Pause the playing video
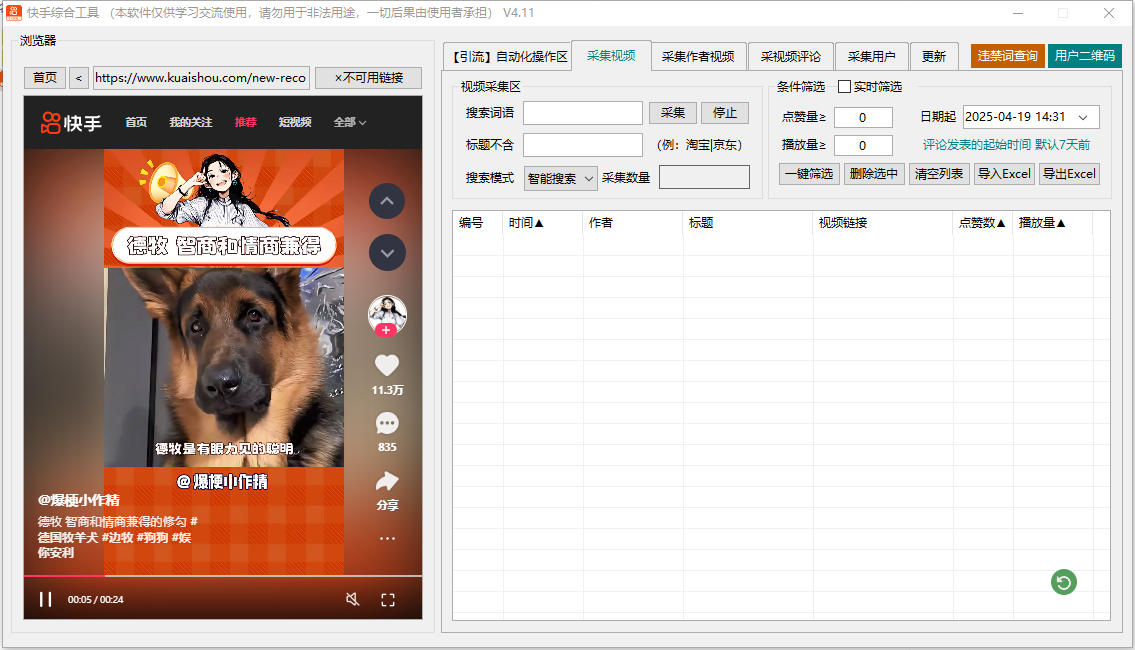 (x=44, y=598)
